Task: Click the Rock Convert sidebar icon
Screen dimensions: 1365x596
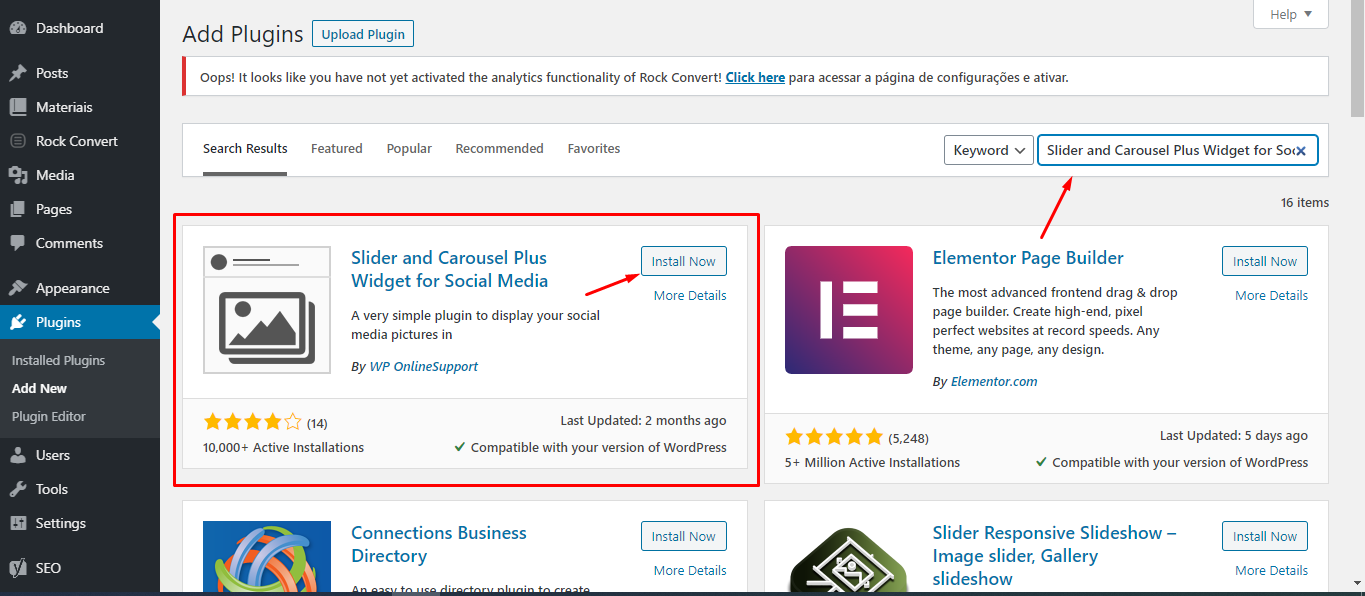Action: (x=18, y=141)
